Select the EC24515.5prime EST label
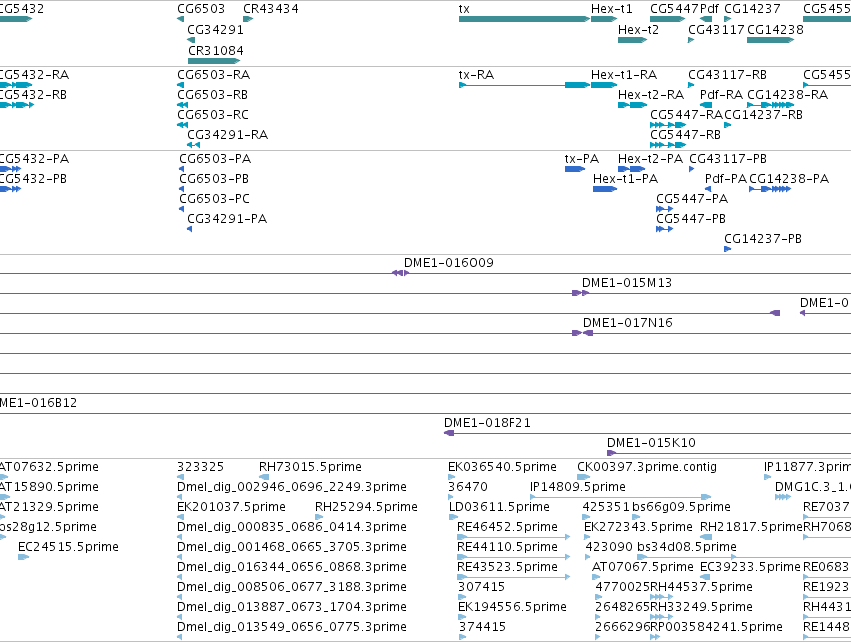851x642 pixels. [68, 547]
